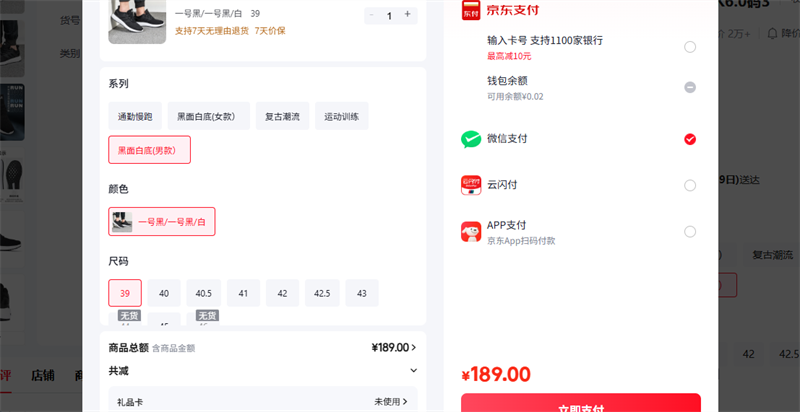Screen dimensions: 800x412
Task: Select shoe size 42.5
Action: click(x=322, y=294)
